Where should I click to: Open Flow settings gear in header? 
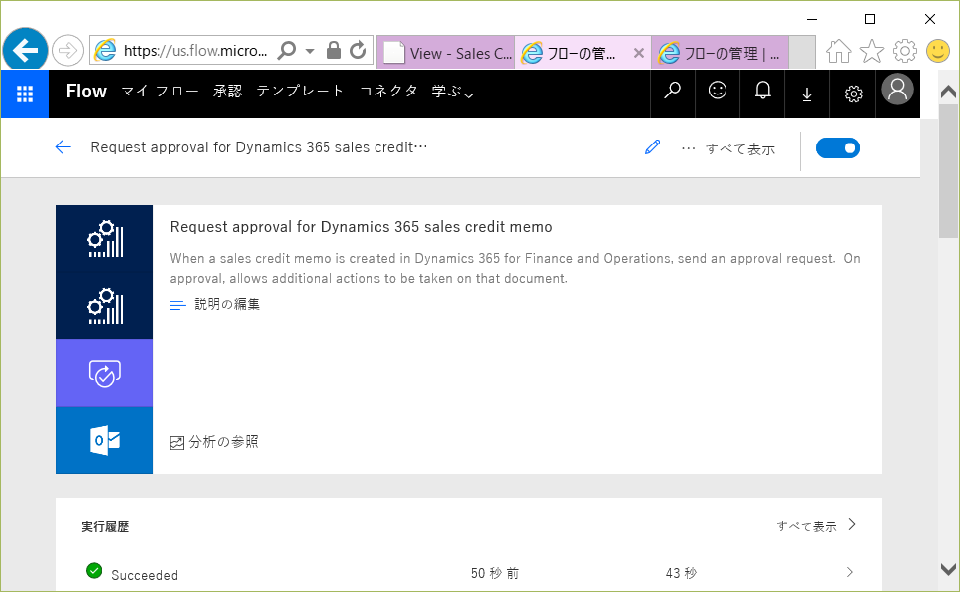click(853, 94)
